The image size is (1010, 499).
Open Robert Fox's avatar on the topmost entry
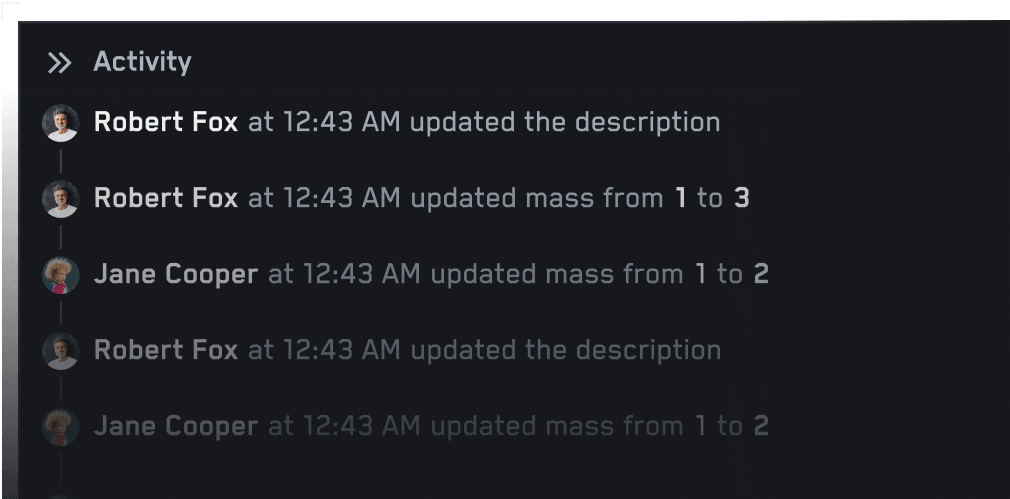tap(61, 122)
